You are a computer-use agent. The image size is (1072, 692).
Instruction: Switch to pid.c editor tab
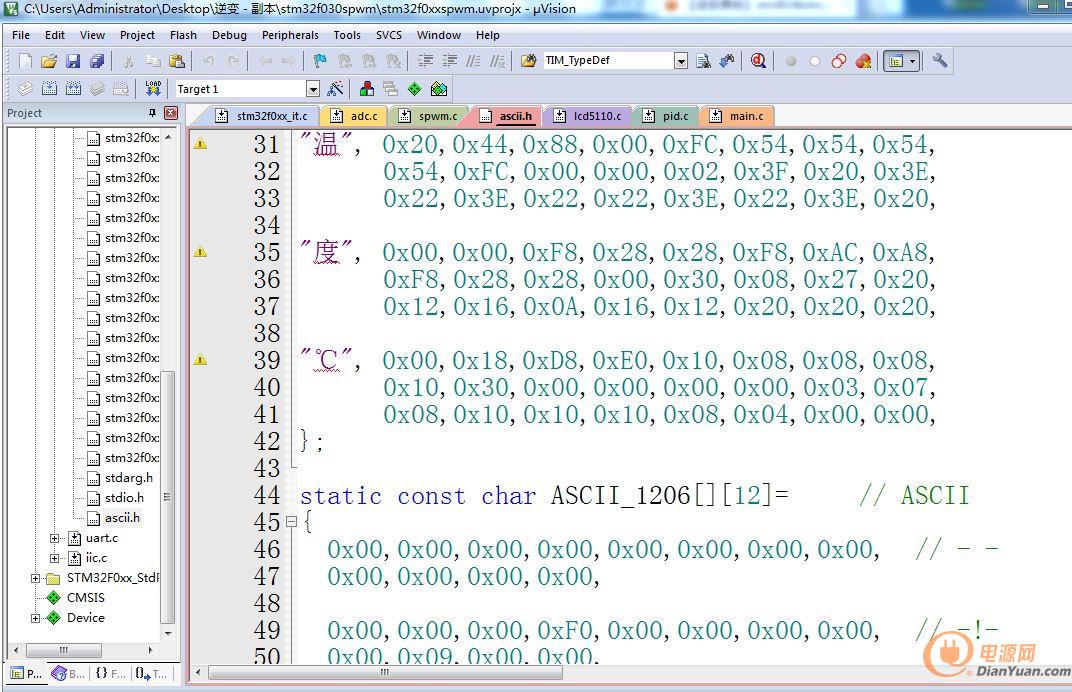pos(667,116)
